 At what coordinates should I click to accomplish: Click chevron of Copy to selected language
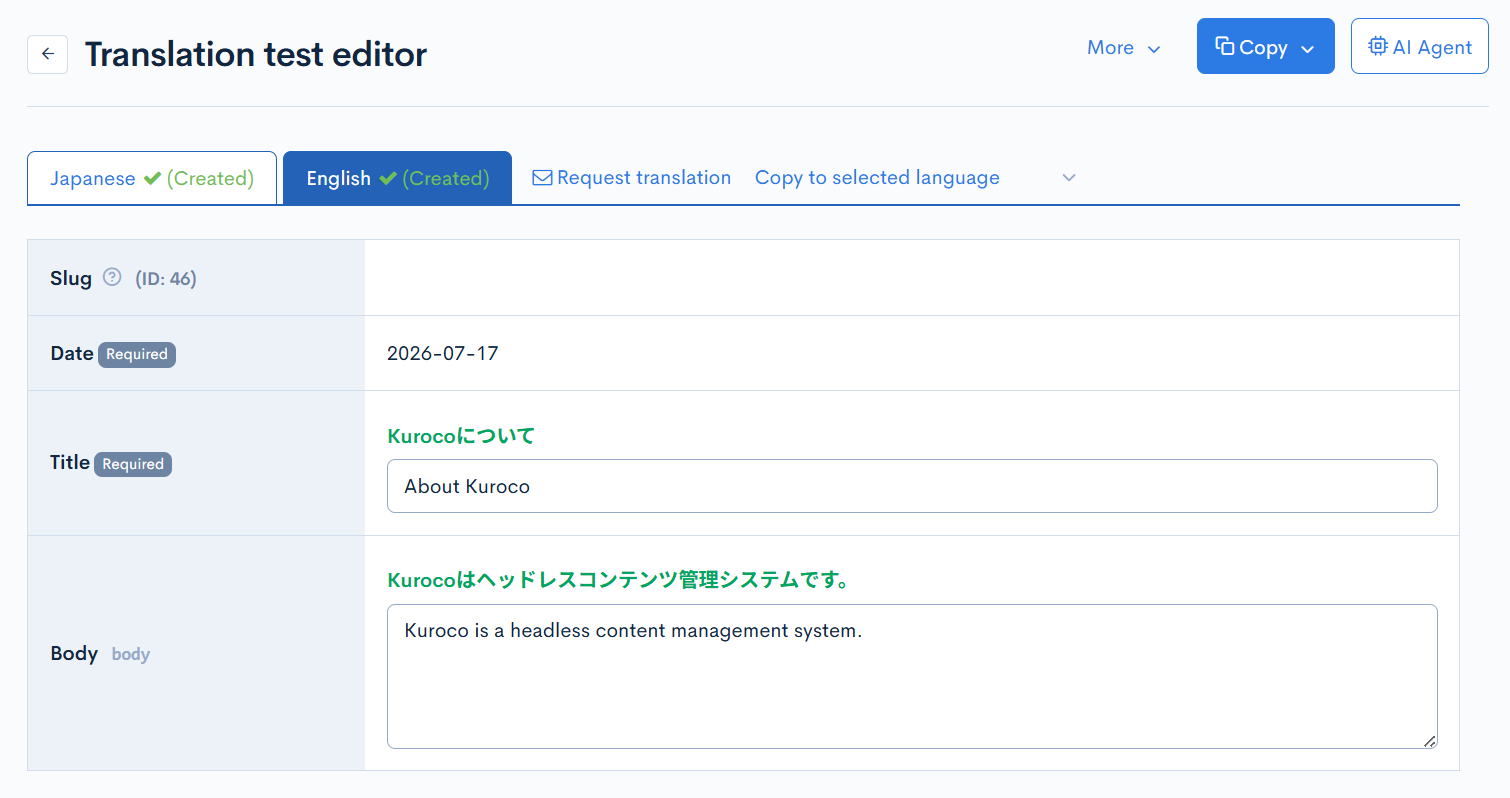(1069, 178)
